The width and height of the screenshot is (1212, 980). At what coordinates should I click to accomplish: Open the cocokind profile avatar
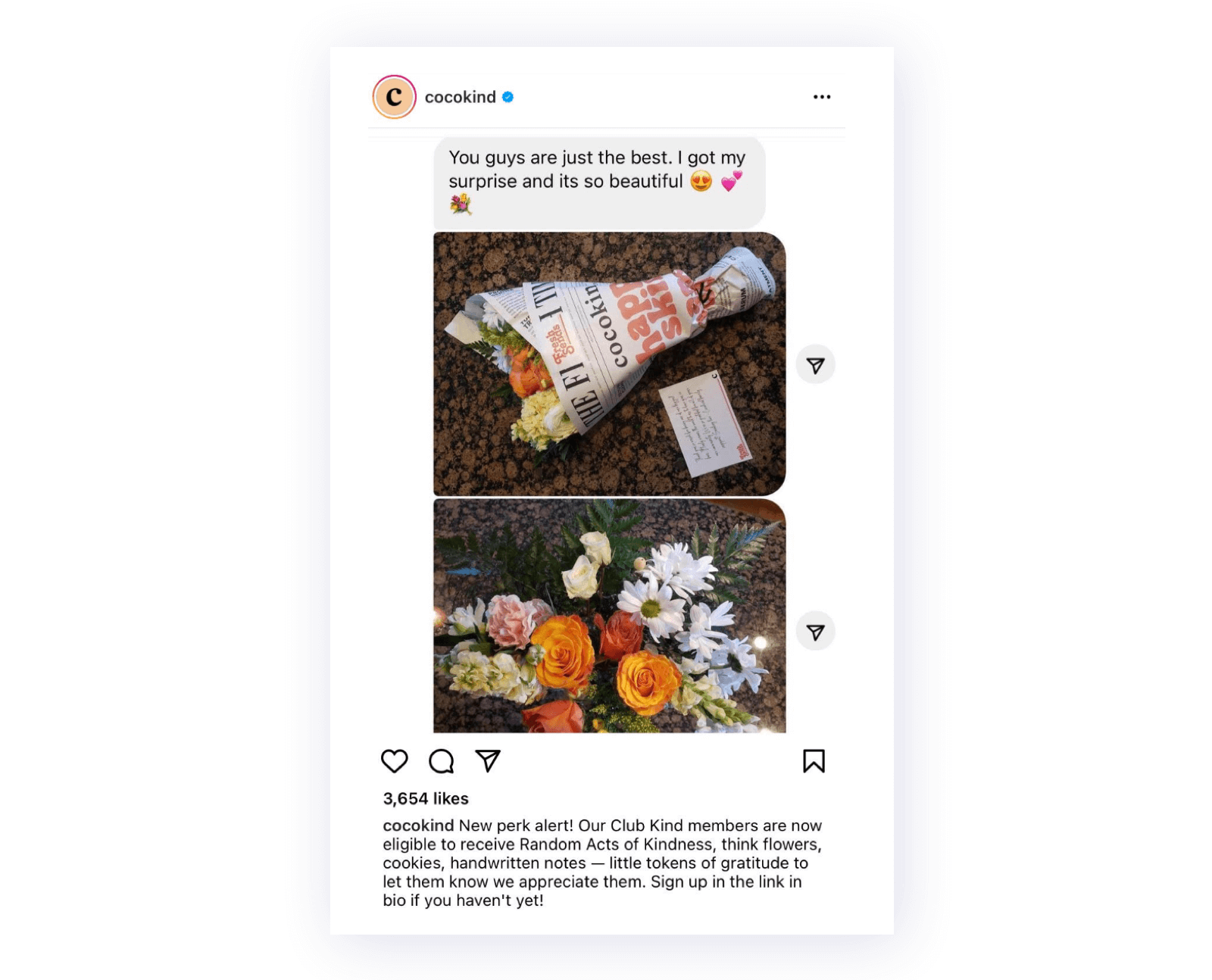pos(394,97)
